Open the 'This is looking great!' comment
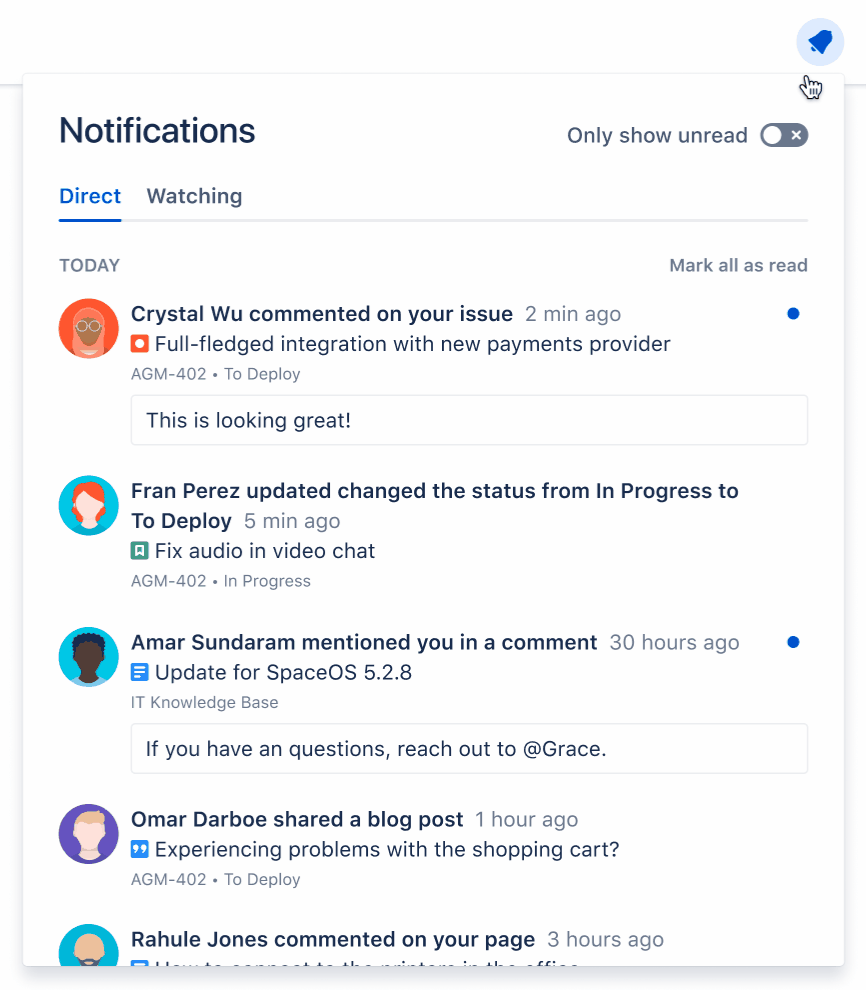The width and height of the screenshot is (866, 990). click(469, 420)
